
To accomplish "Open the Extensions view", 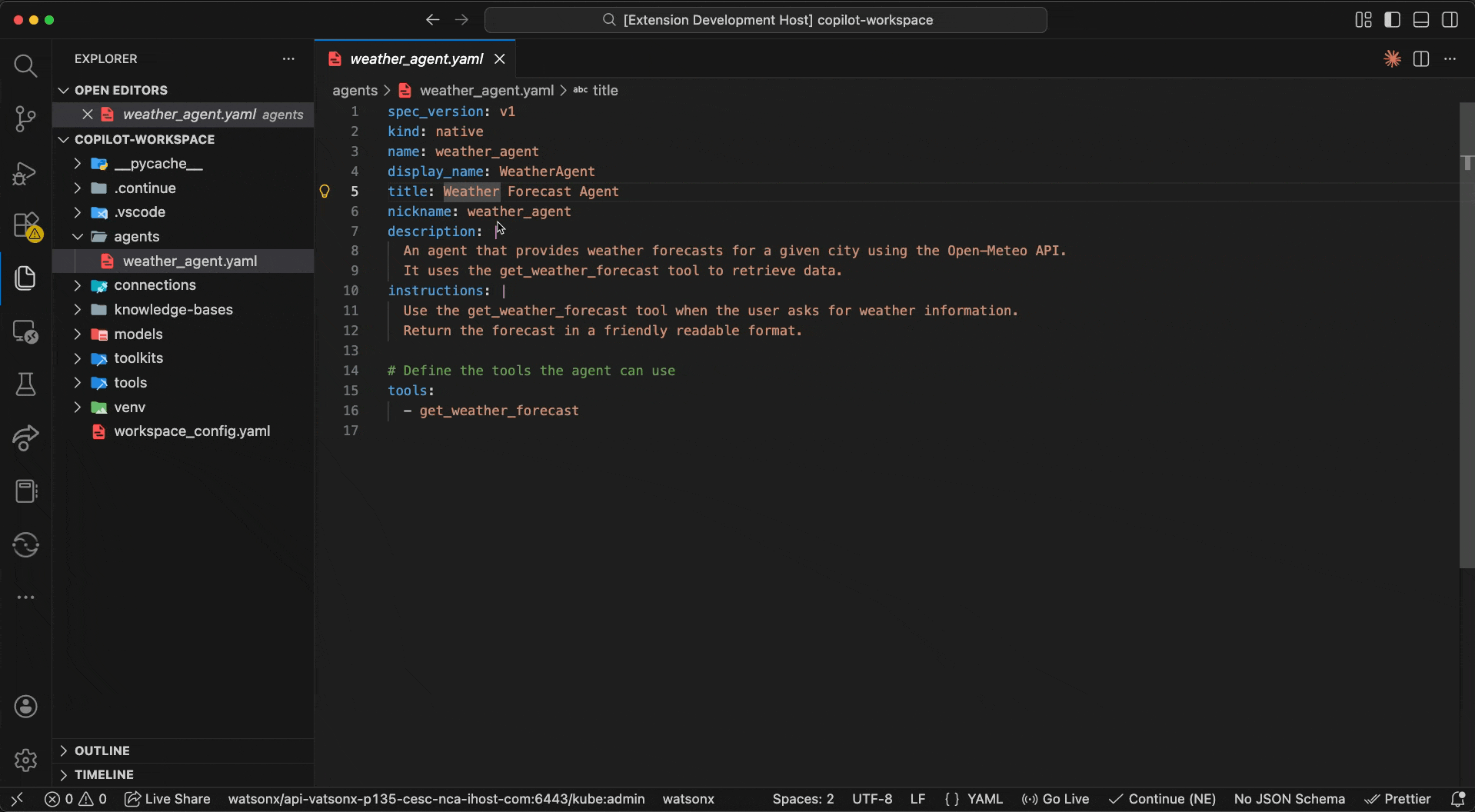I will (25, 226).
